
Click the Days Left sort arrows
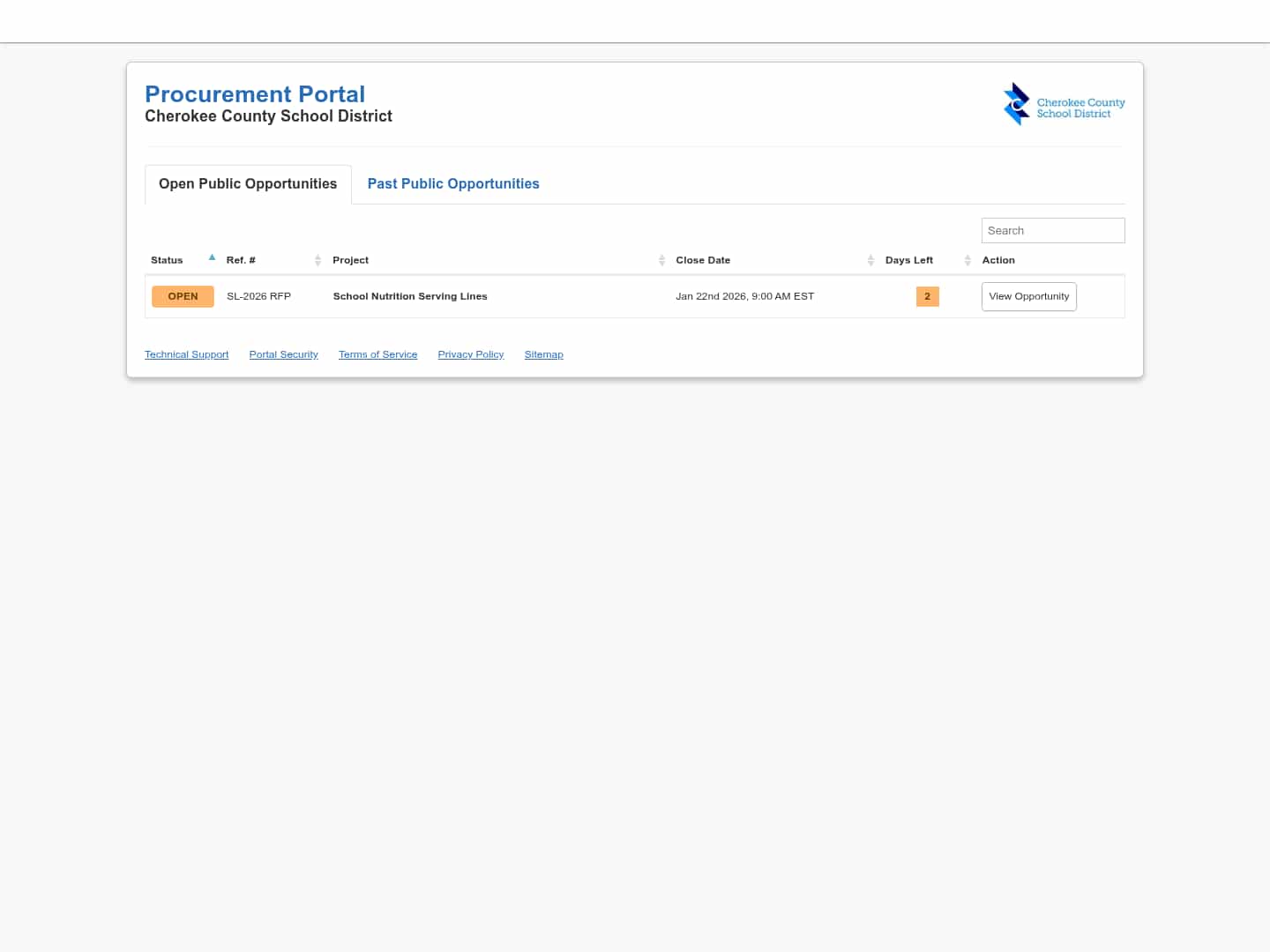[x=967, y=260]
